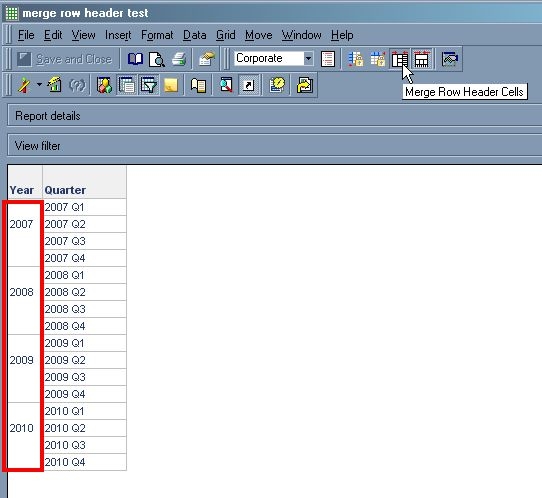Open the Format menu
Viewport: 542px width, 498px height.
point(157,35)
